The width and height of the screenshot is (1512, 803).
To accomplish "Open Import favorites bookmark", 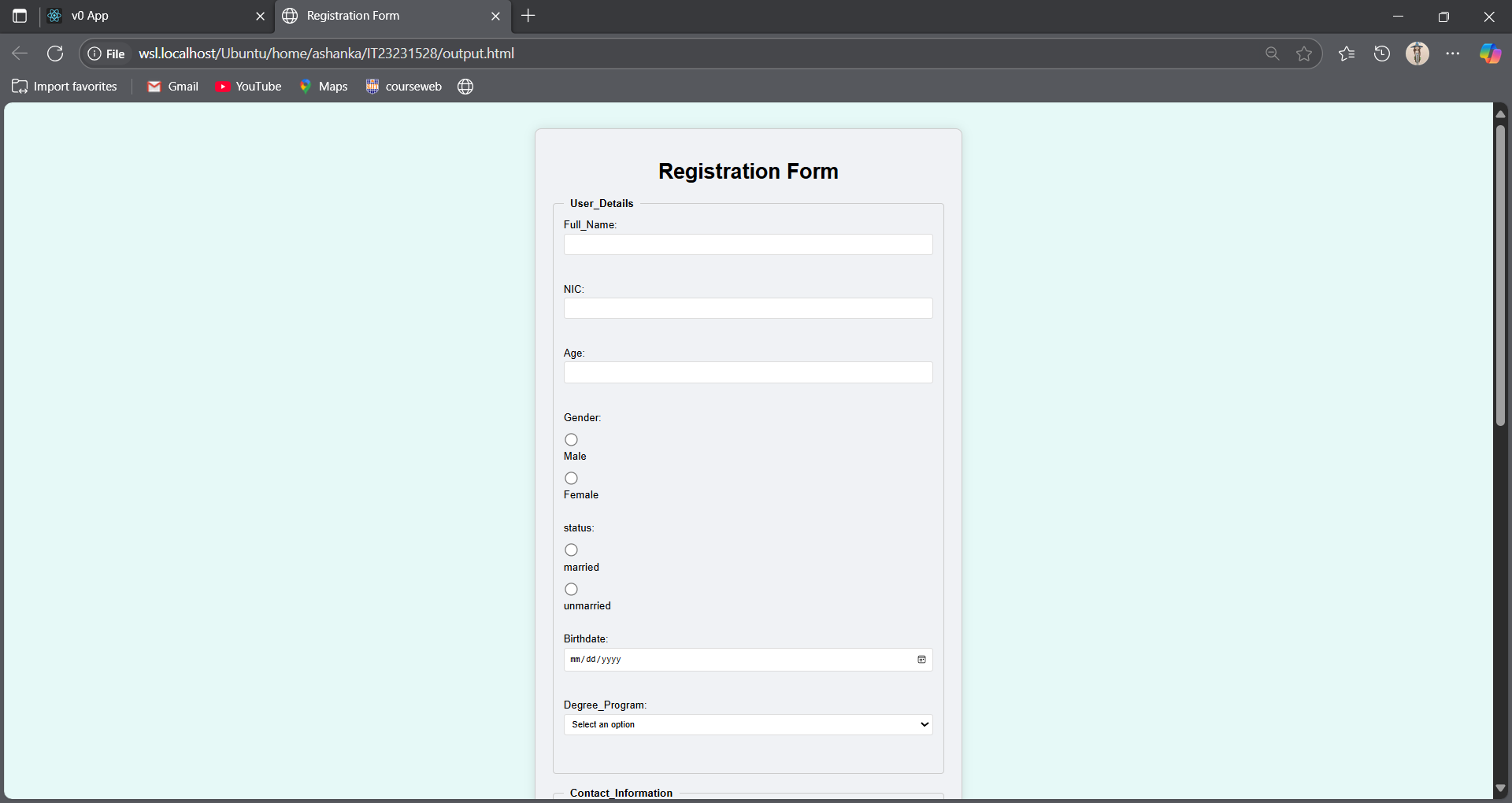I will click(65, 87).
